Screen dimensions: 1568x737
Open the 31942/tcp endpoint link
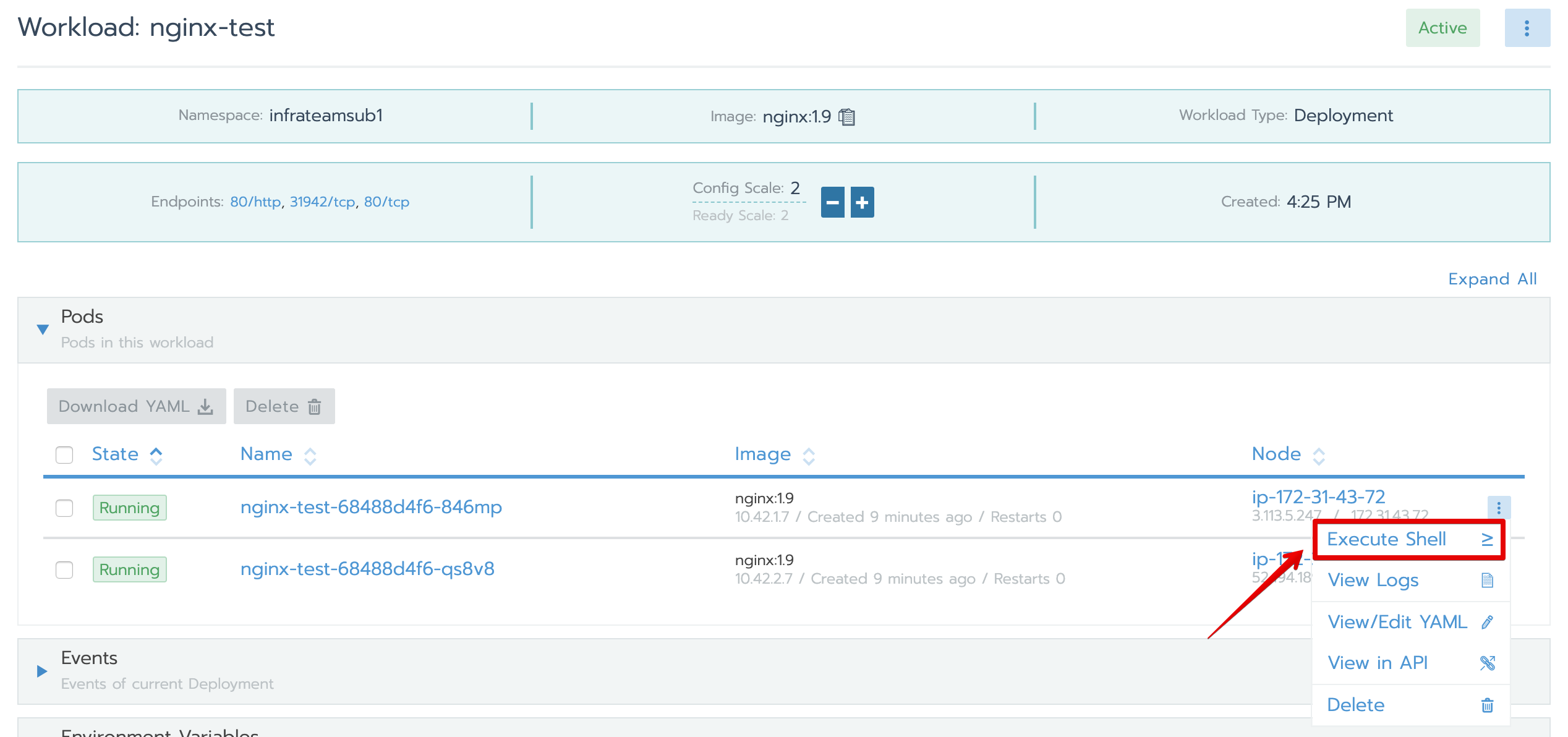pyautogui.click(x=322, y=202)
